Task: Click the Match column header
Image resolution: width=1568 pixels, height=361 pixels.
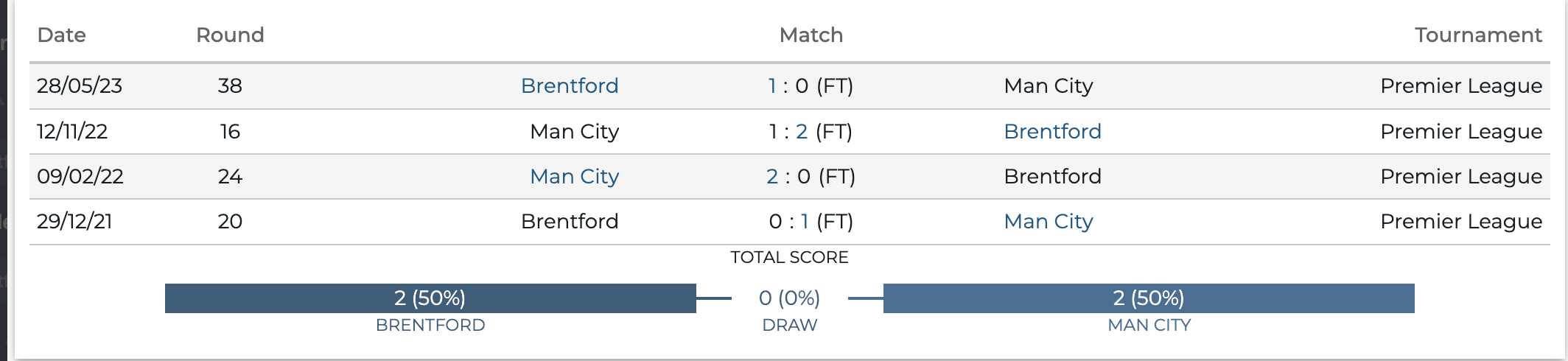Action: 811,35
